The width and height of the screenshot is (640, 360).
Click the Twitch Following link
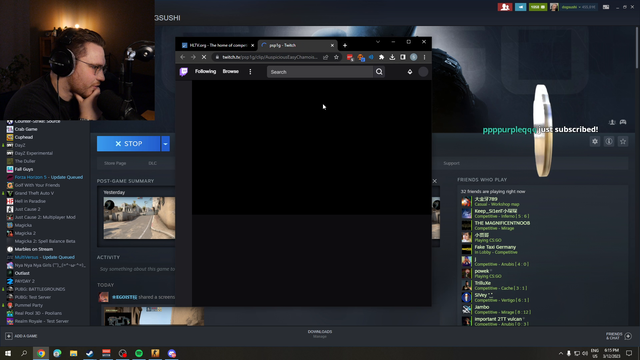205,71
